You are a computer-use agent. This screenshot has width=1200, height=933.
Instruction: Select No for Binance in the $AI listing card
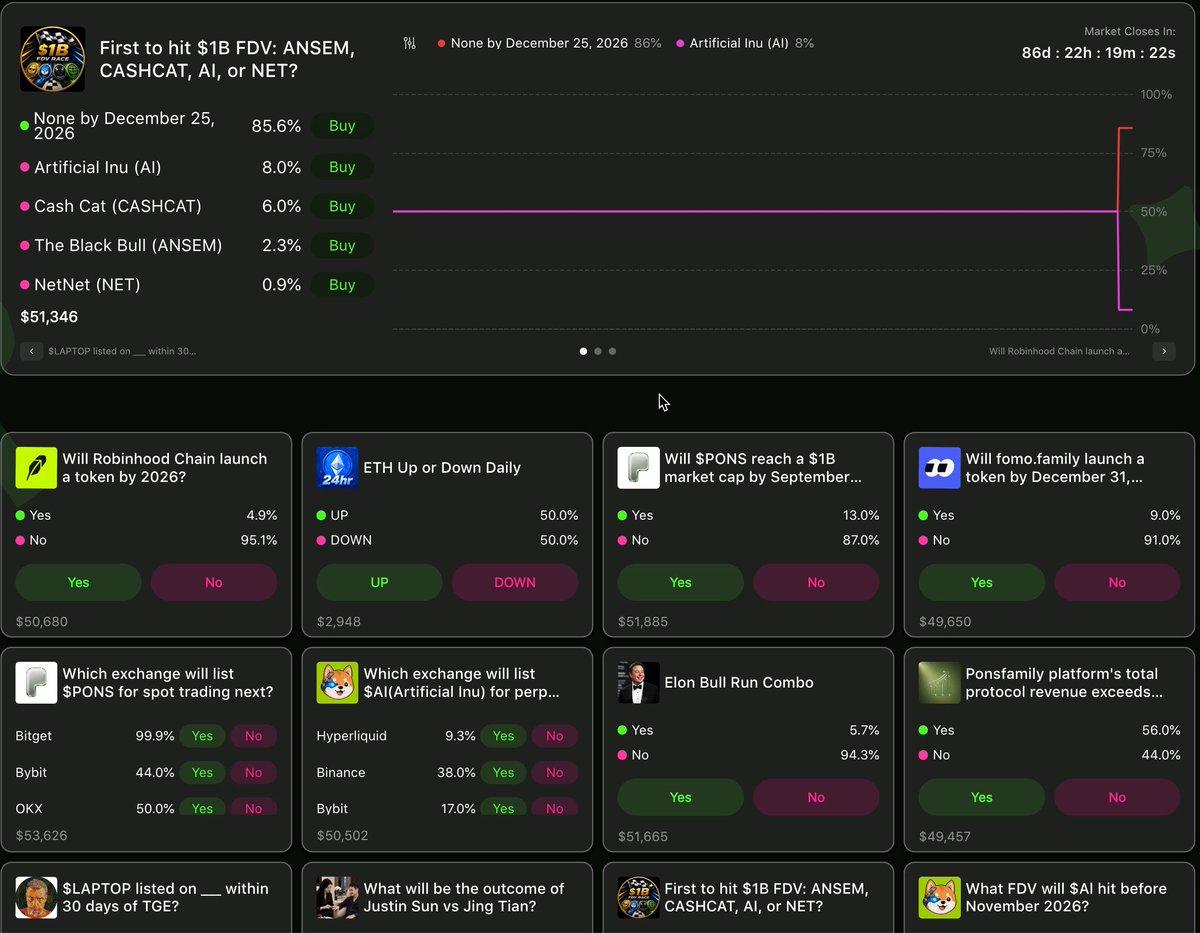click(554, 773)
